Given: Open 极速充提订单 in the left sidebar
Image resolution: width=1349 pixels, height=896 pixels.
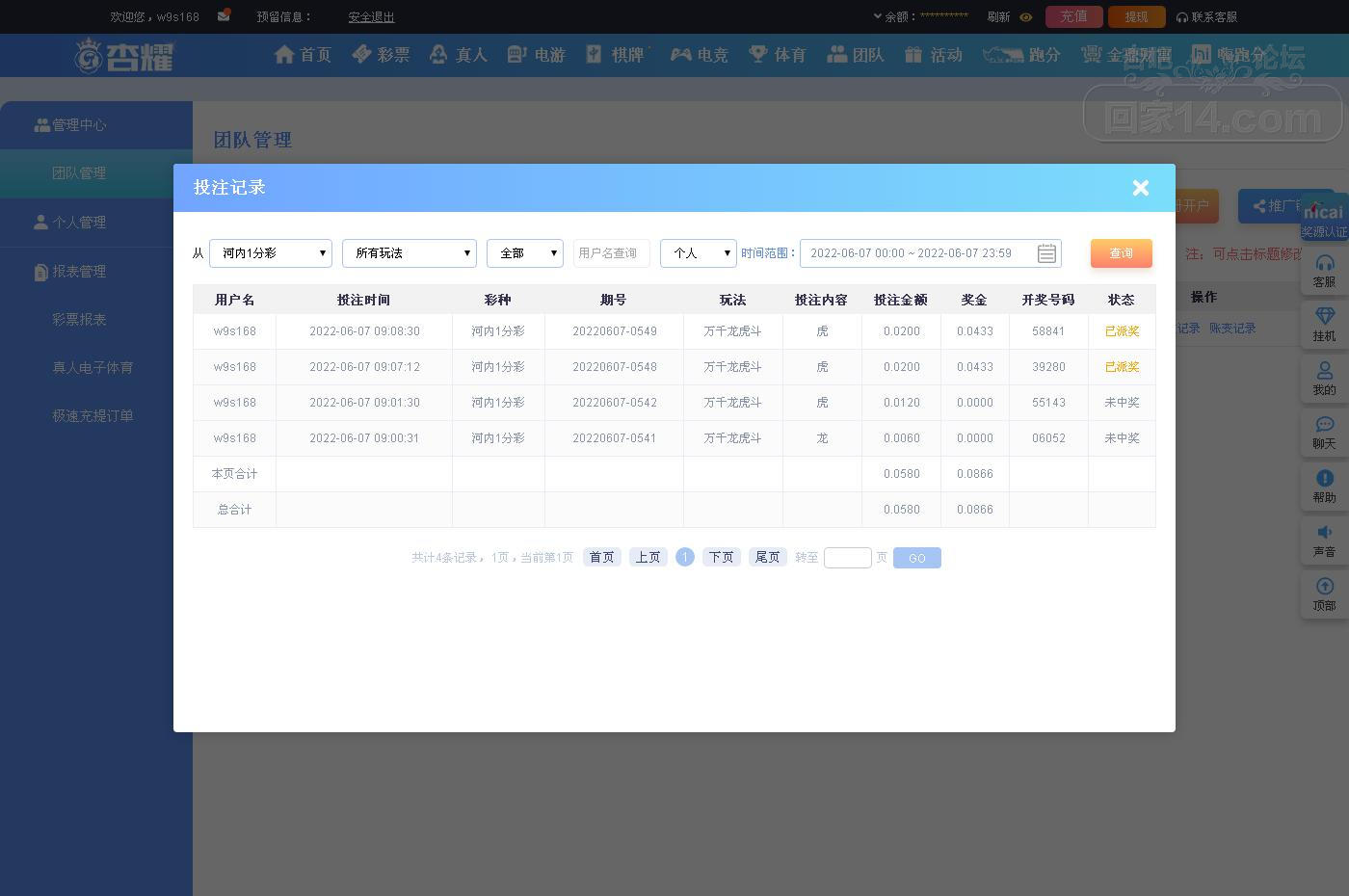Looking at the screenshot, I should click(x=93, y=416).
